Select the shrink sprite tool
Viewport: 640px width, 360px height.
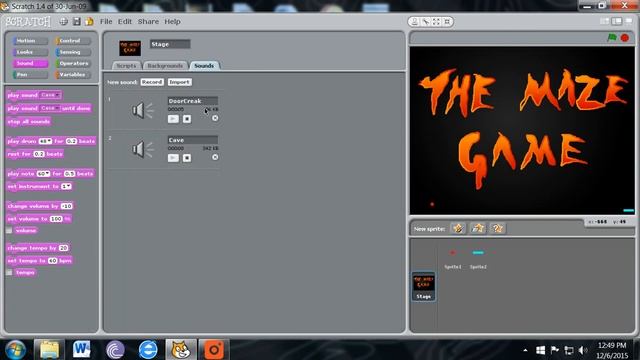point(447,22)
